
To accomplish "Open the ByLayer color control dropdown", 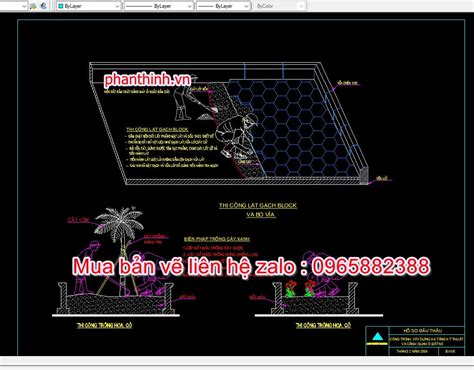I will pyautogui.click(x=88, y=6).
